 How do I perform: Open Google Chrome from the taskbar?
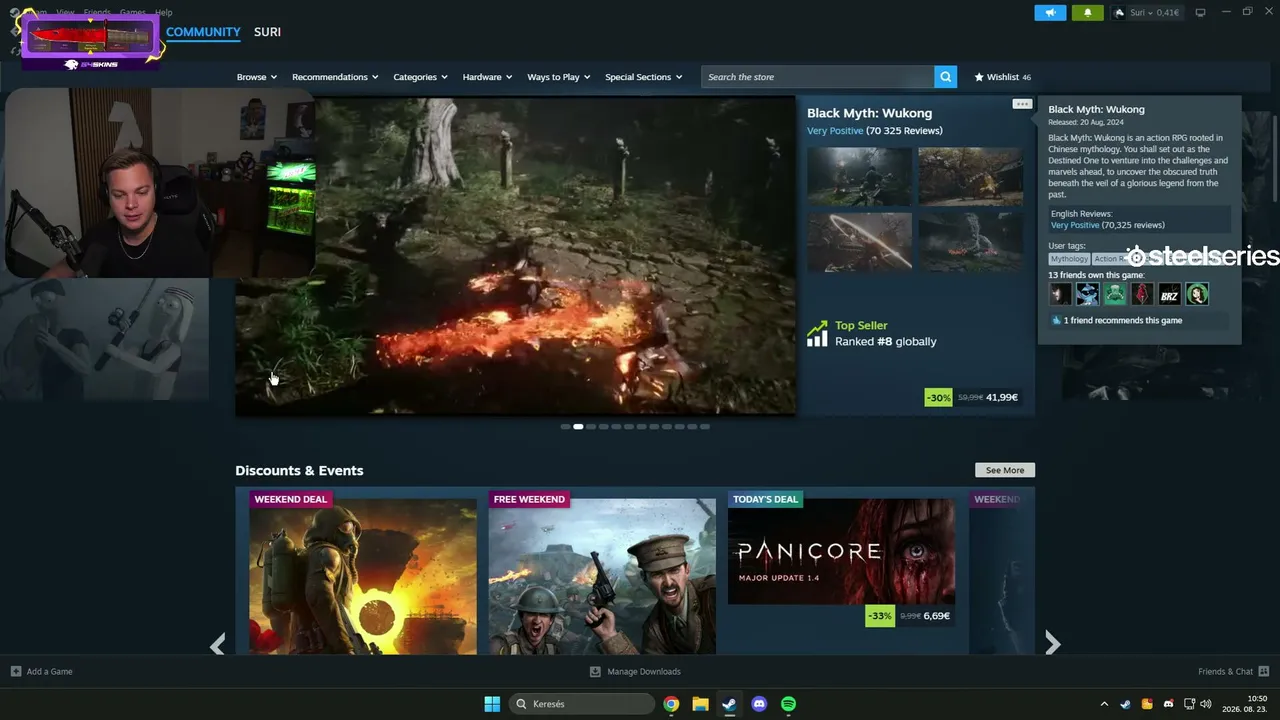coord(671,704)
